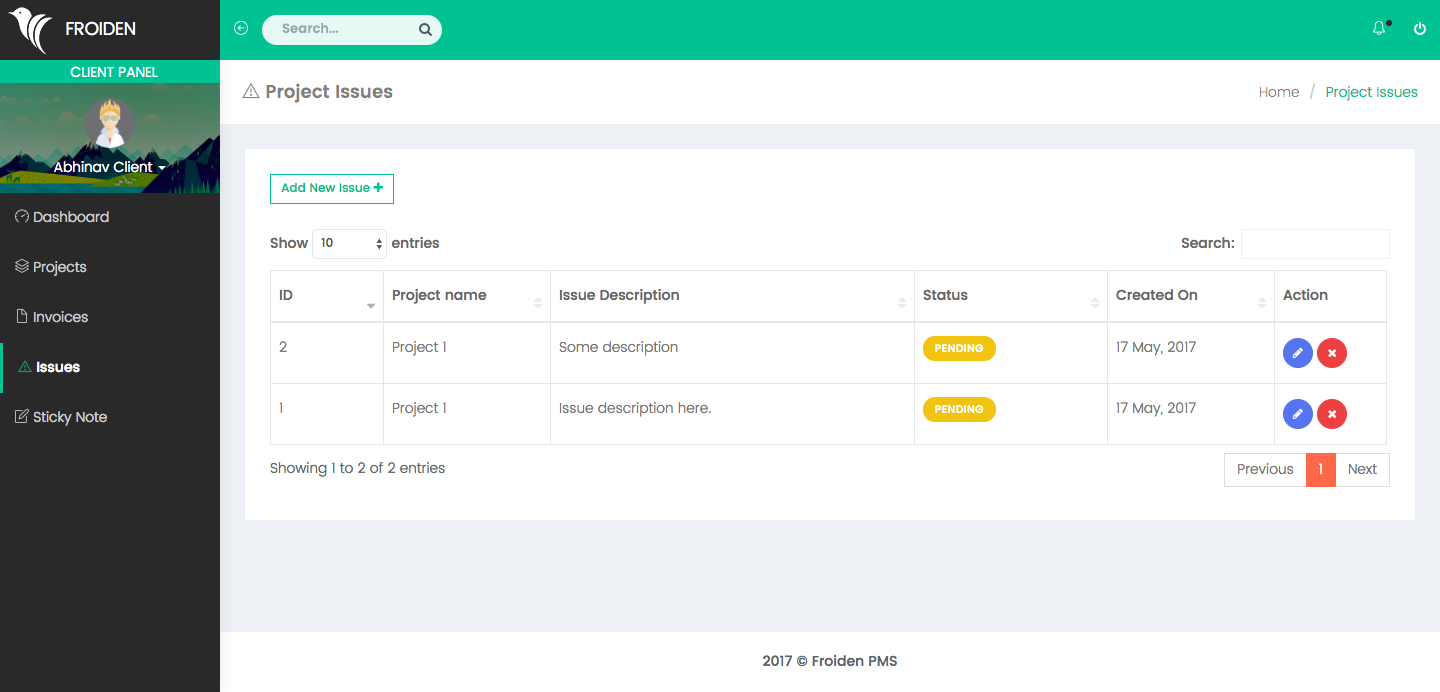Image resolution: width=1440 pixels, height=692 pixels.
Task: Edit issue 1 with the pencil icon
Action: [1297, 414]
